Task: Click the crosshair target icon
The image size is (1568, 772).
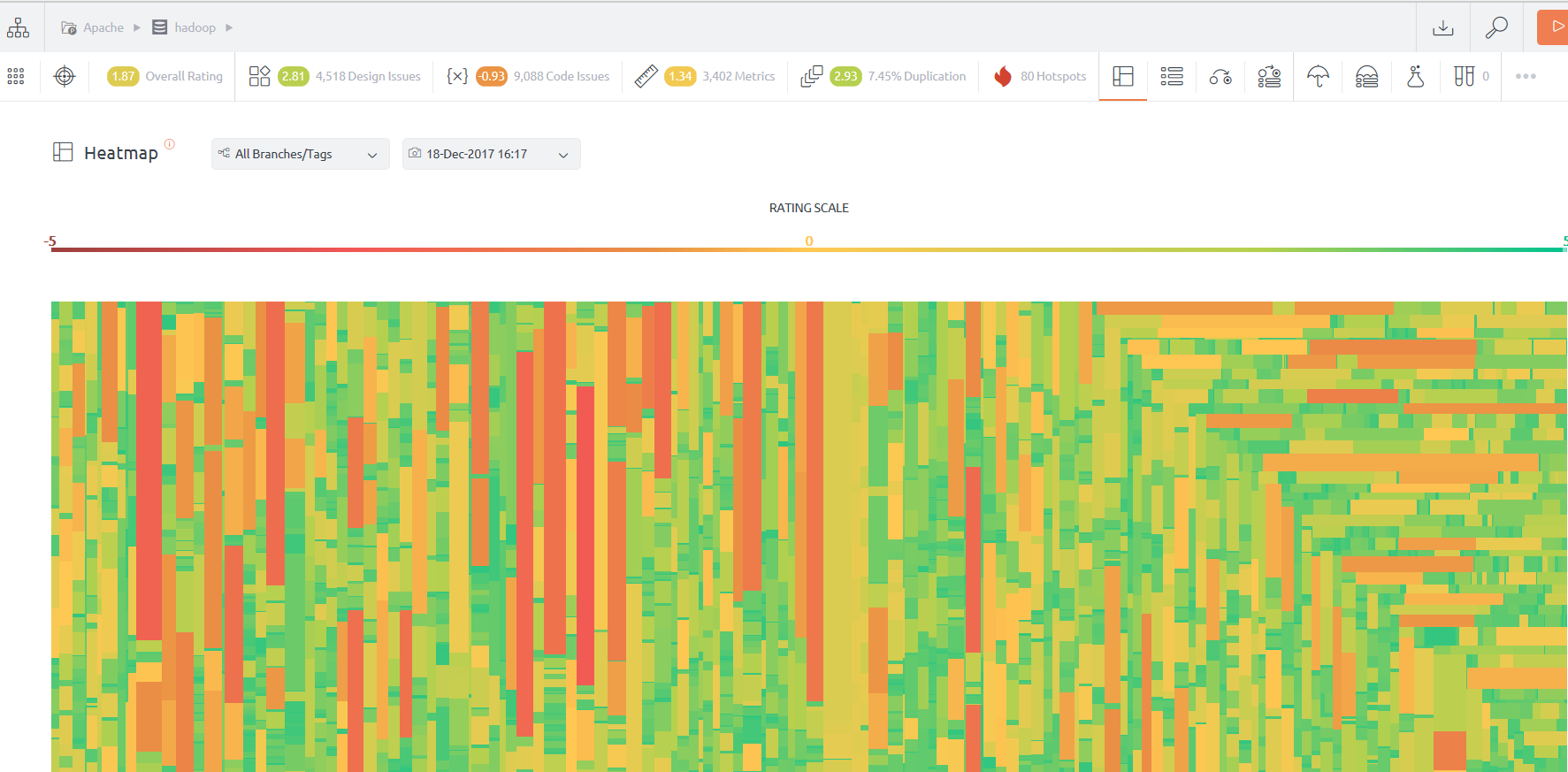Action: click(x=65, y=76)
